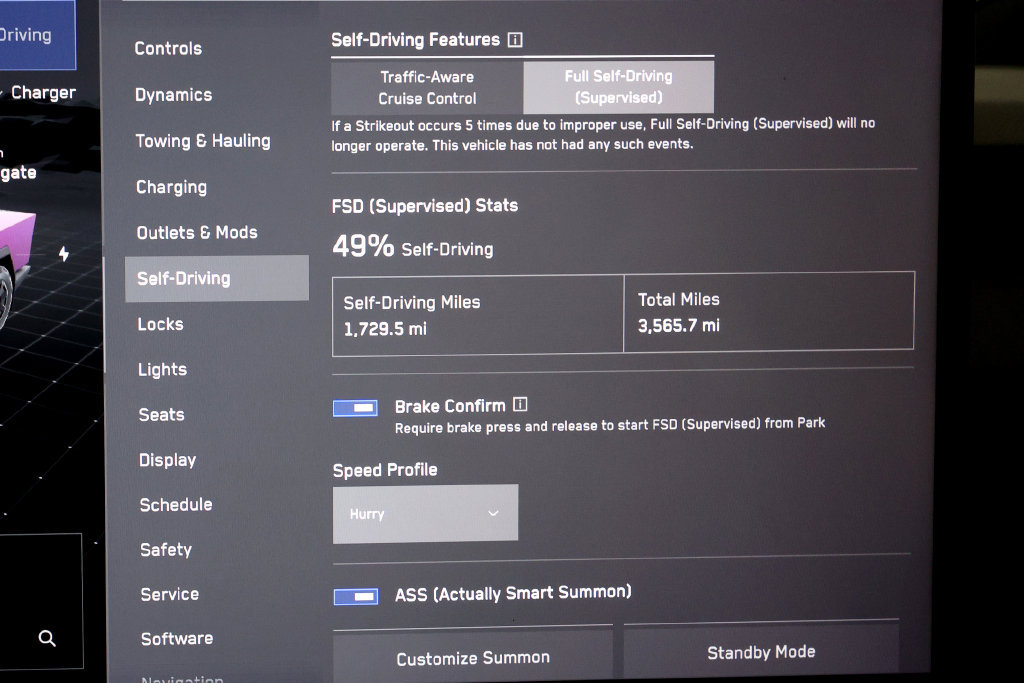Open the Locks settings

(160, 325)
